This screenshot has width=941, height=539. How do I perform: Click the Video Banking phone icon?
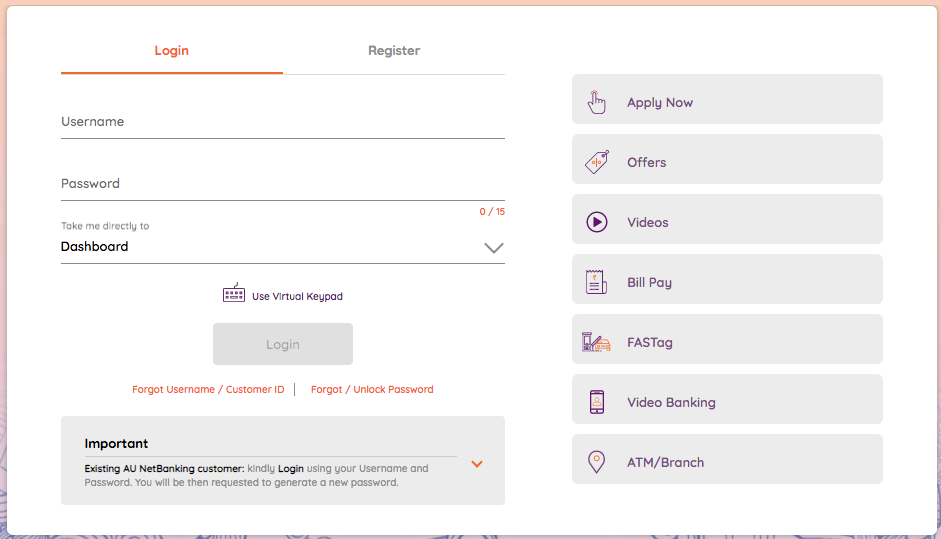tap(596, 402)
